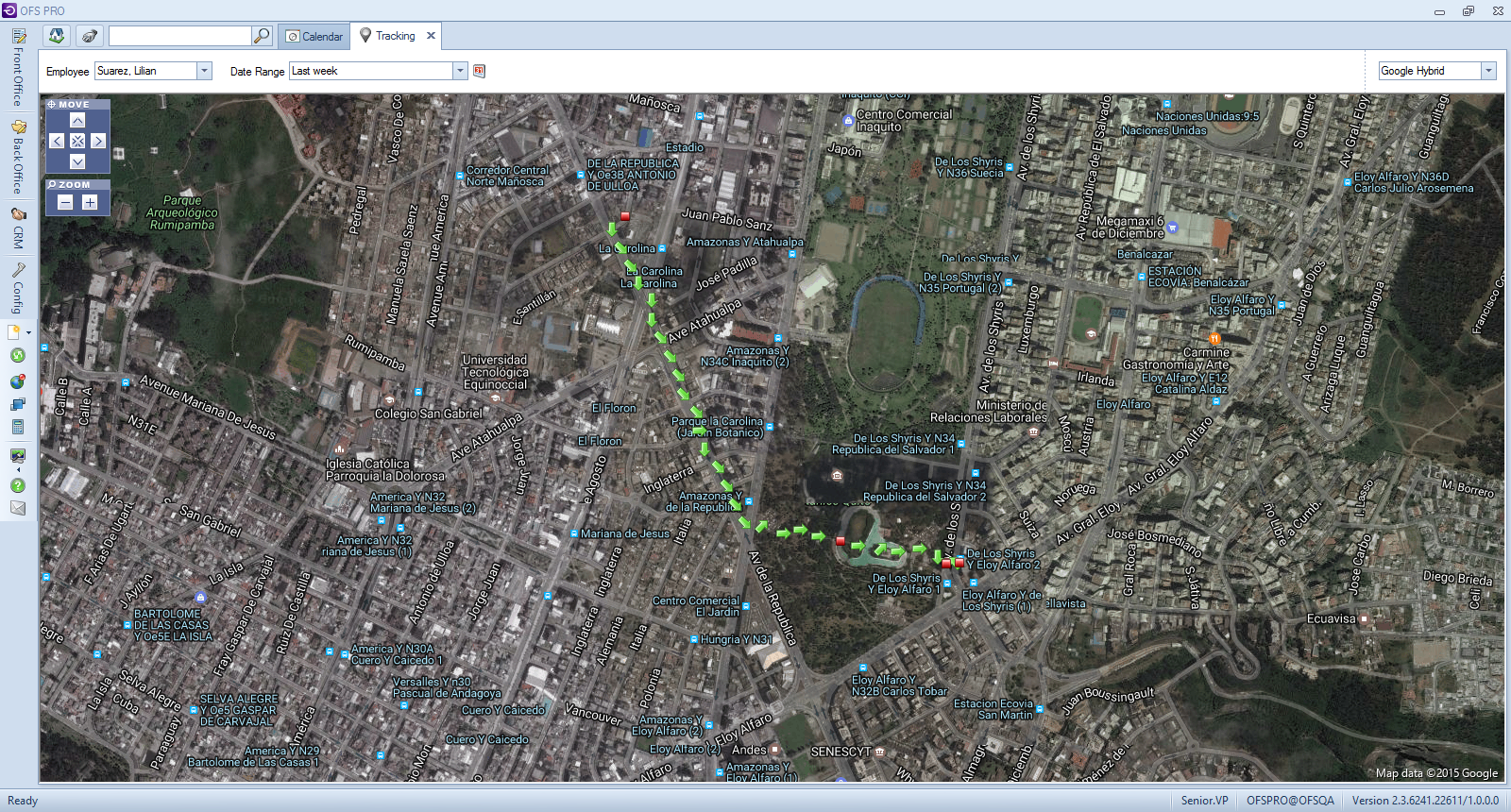Open the Google Hybrid map type dropdown
Viewport: 1511px width, 812px height.
[1488, 71]
